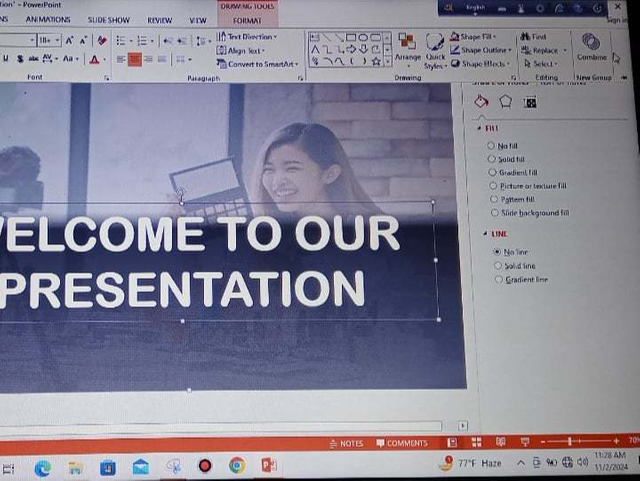Select the oval shape in gallery

pos(363,38)
